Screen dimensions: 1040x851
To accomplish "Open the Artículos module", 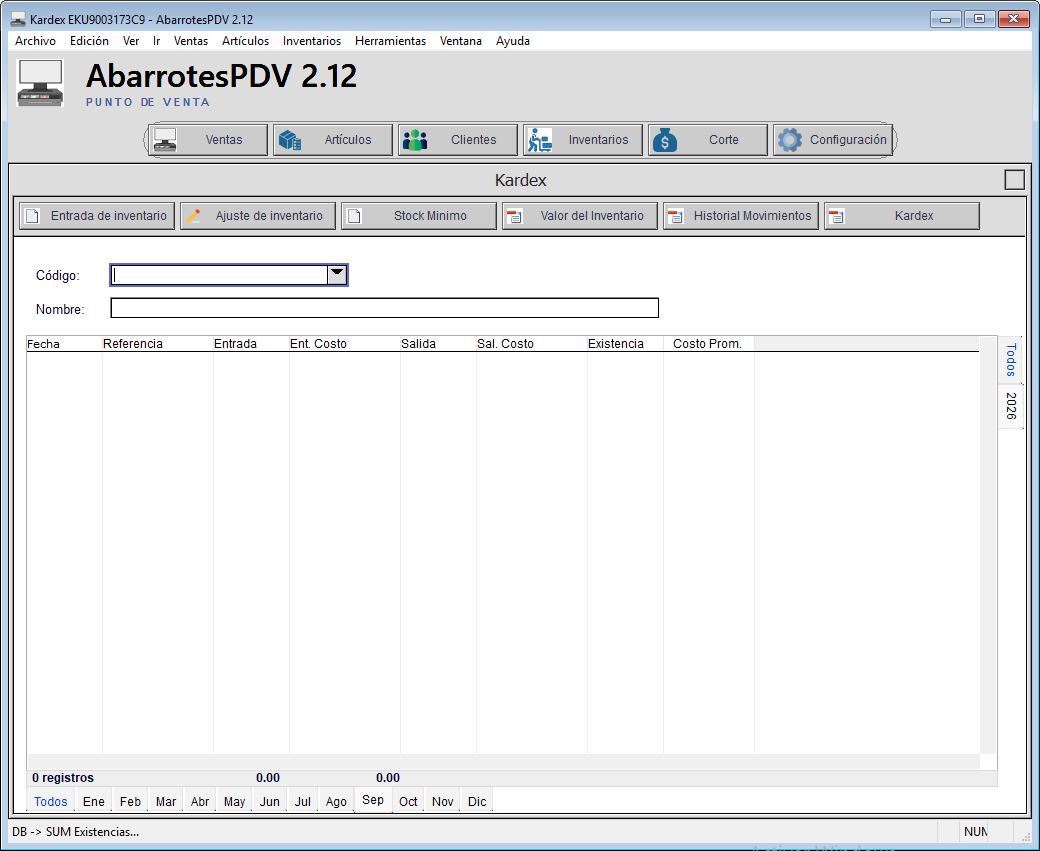I will tap(333, 140).
